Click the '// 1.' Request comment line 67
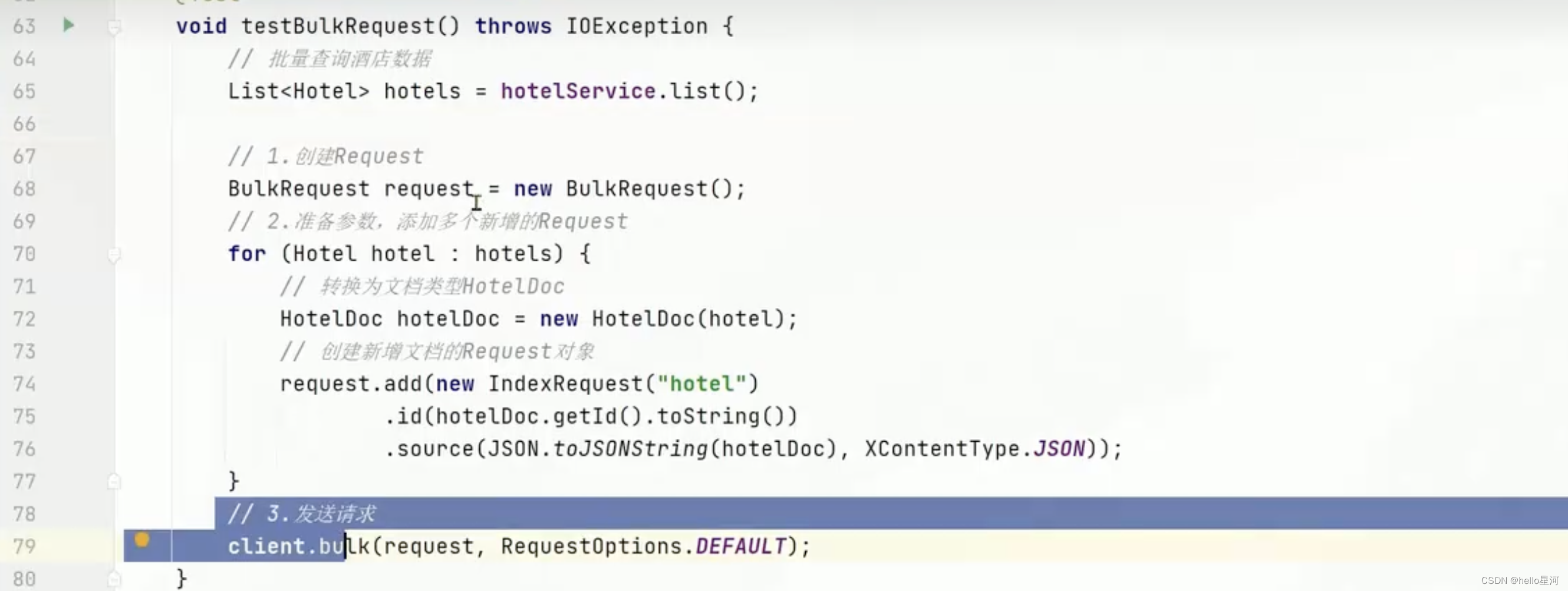The width and height of the screenshot is (1568, 591). [325, 156]
